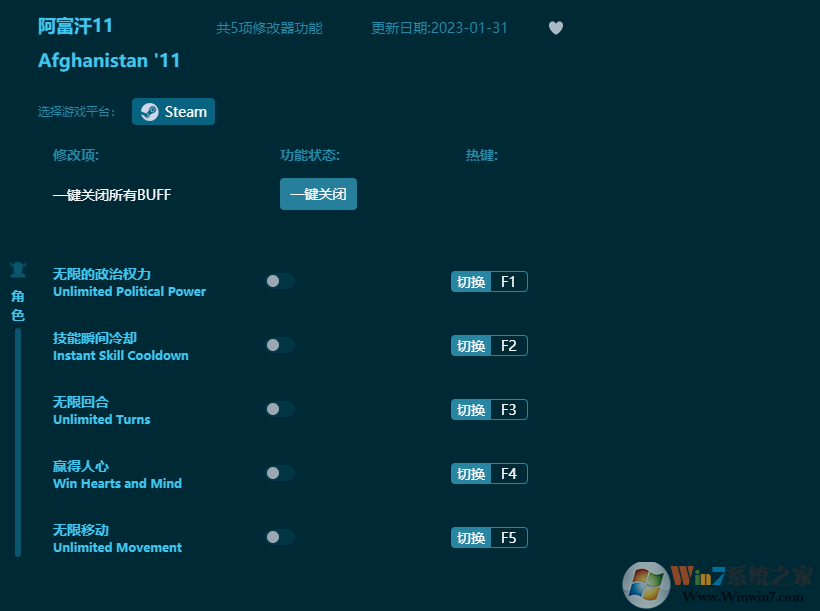This screenshot has width=820, height=611.
Task: Click the F4 hotkey field
Action: coord(509,474)
